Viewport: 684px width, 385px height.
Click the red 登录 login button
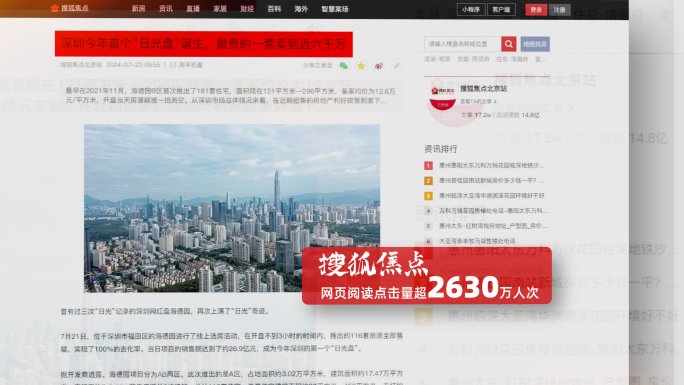[x=536, y=10]
